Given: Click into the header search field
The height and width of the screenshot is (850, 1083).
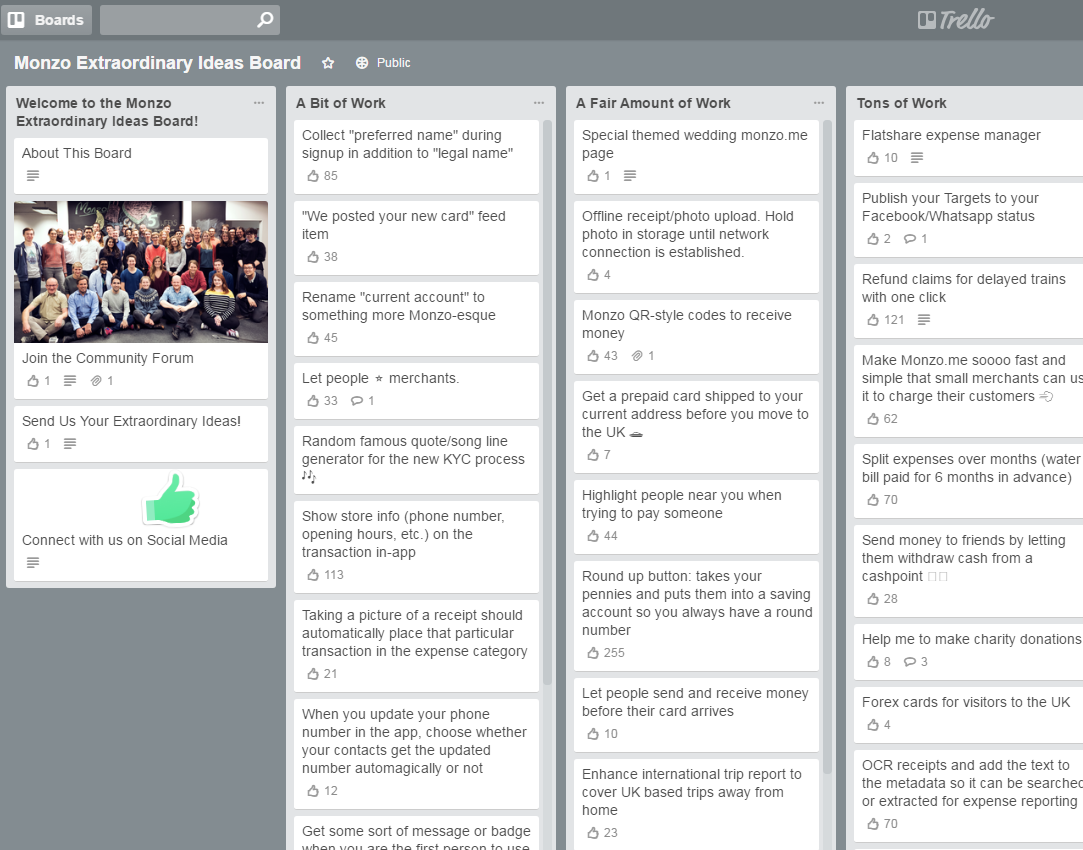Looking at the screenshot, I should click(190, 20).
